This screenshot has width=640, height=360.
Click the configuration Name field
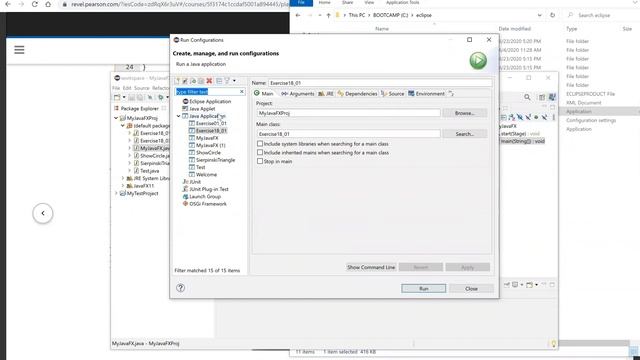pyautogui.click(x=380, y=83)
